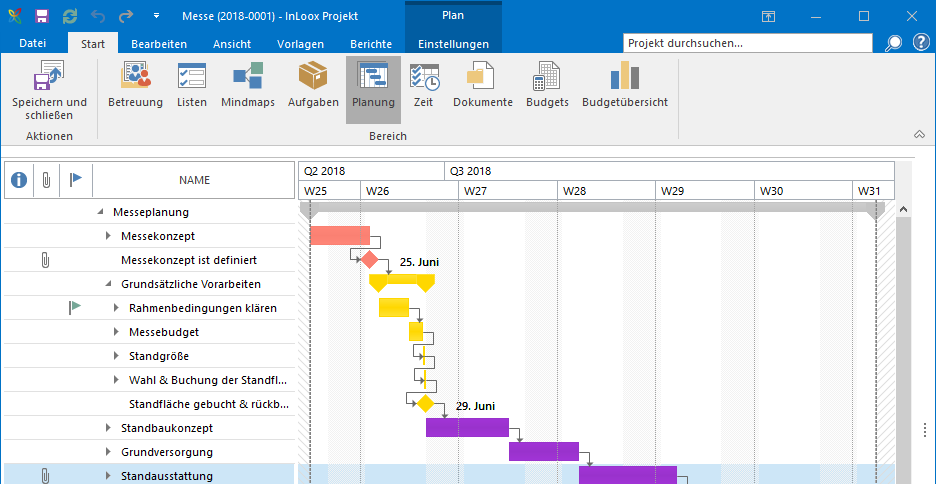Click flag icon on Rahmenbedingungen klären row
Image resolution: width=936 pixels, height=484 pixels.
(75, 308)
